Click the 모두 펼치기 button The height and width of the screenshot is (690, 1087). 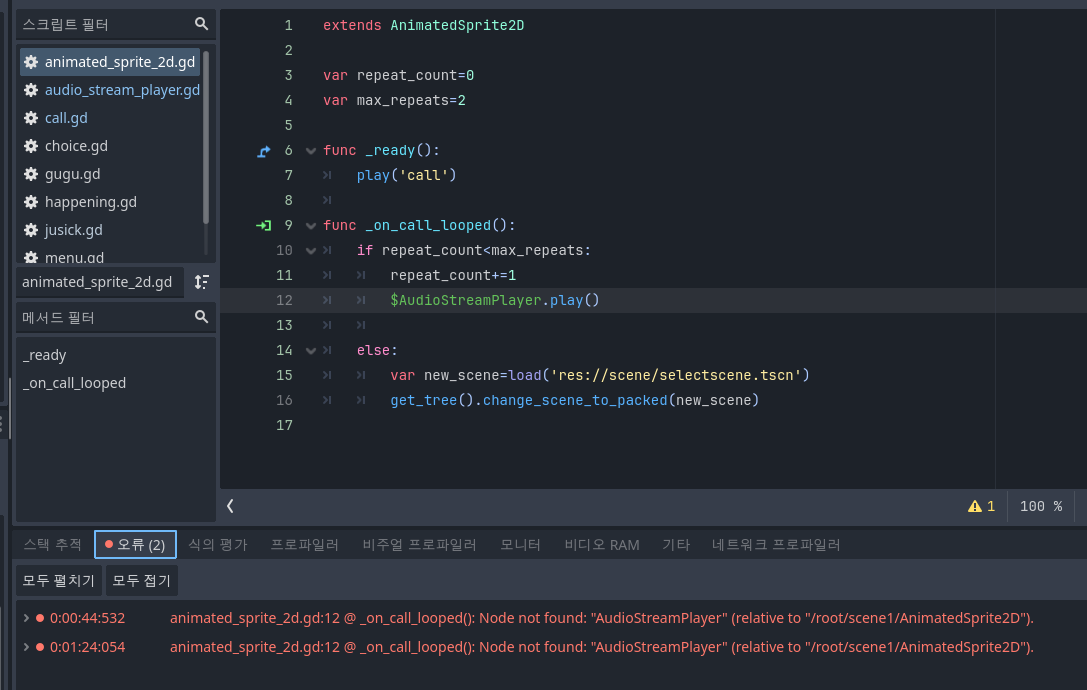tap(58, 580)
